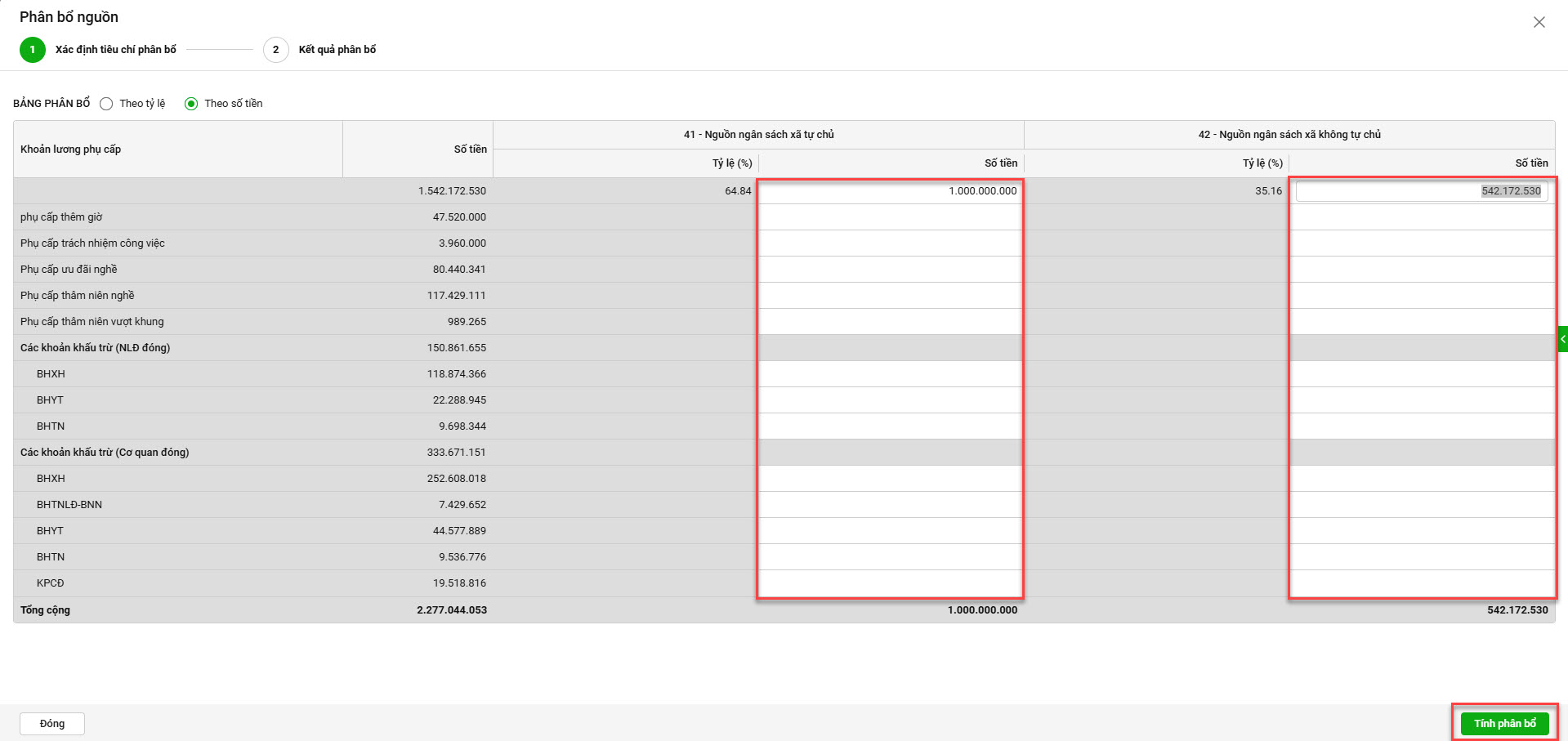The width and height of the screenshot is (1568, 741).
Task: Edit the 542.172.530 amount input field
Action: point(1422,191)
